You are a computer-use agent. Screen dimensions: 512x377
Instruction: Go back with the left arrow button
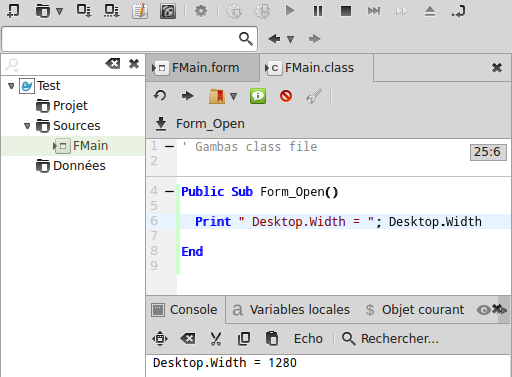tap(274, 39)
